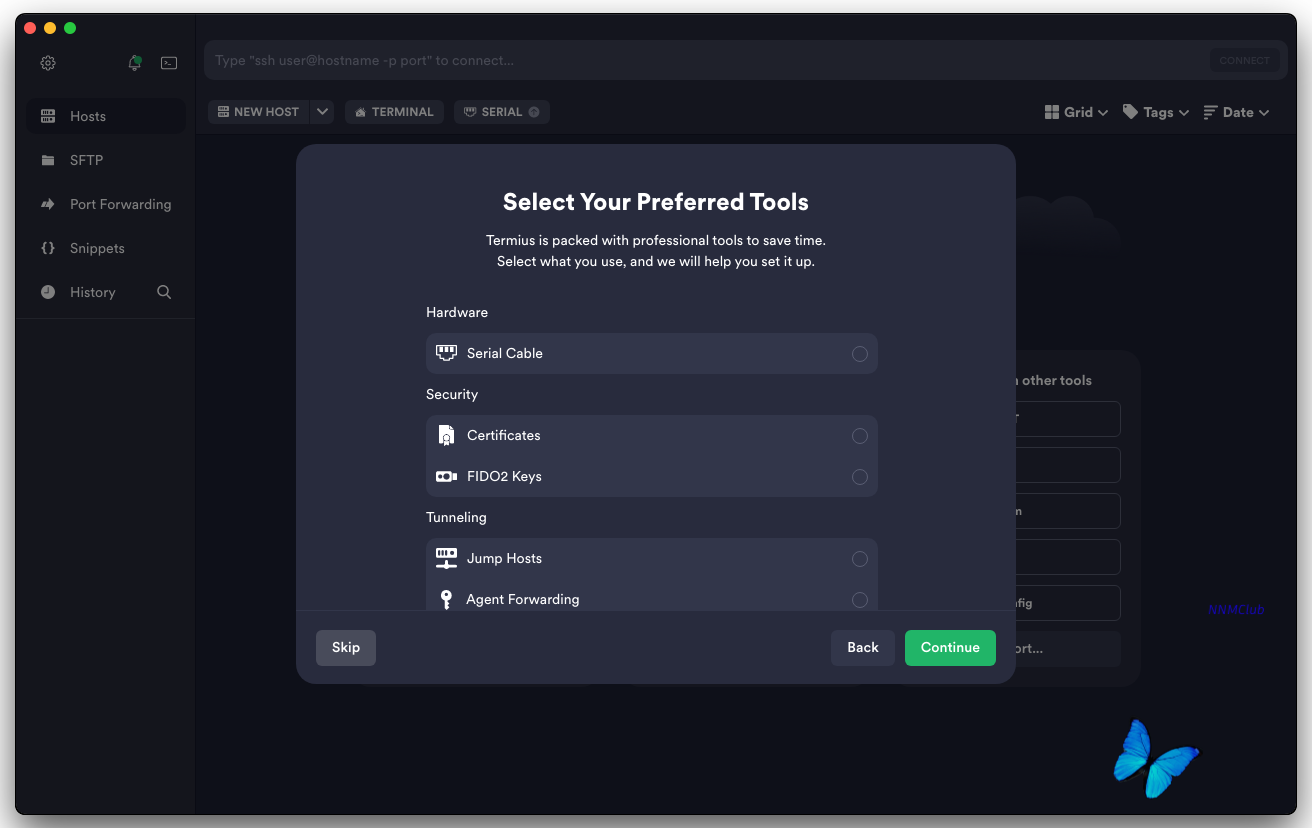The height and width of the screenshot is (828, 1312).
Task: Launch a TERMINAL from the toolbar
Action: (395, 112)
